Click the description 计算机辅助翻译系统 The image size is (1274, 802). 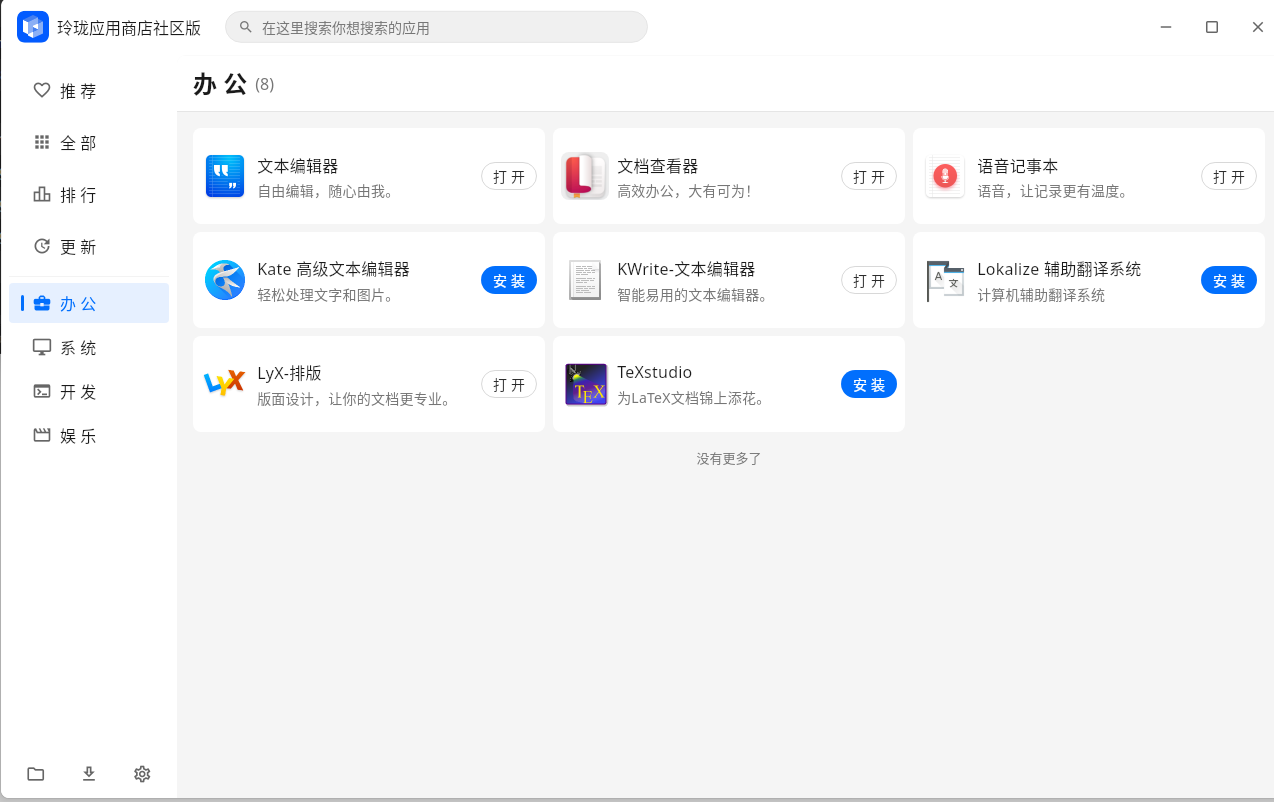tap(1041, 295)
